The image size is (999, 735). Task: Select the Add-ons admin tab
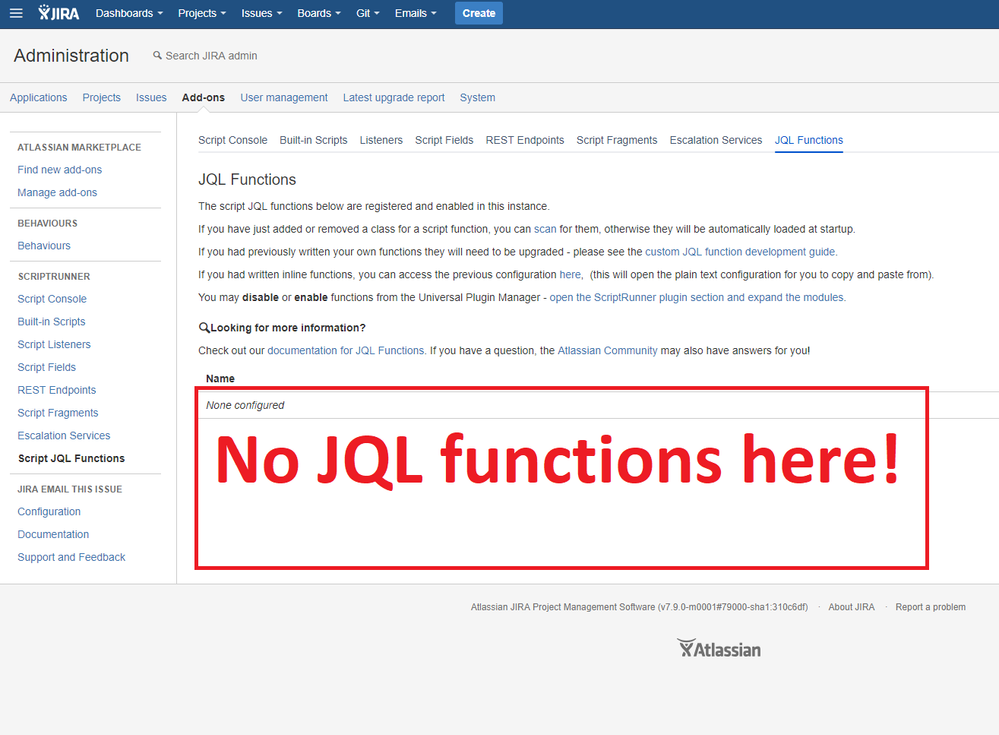click(203, 97)
